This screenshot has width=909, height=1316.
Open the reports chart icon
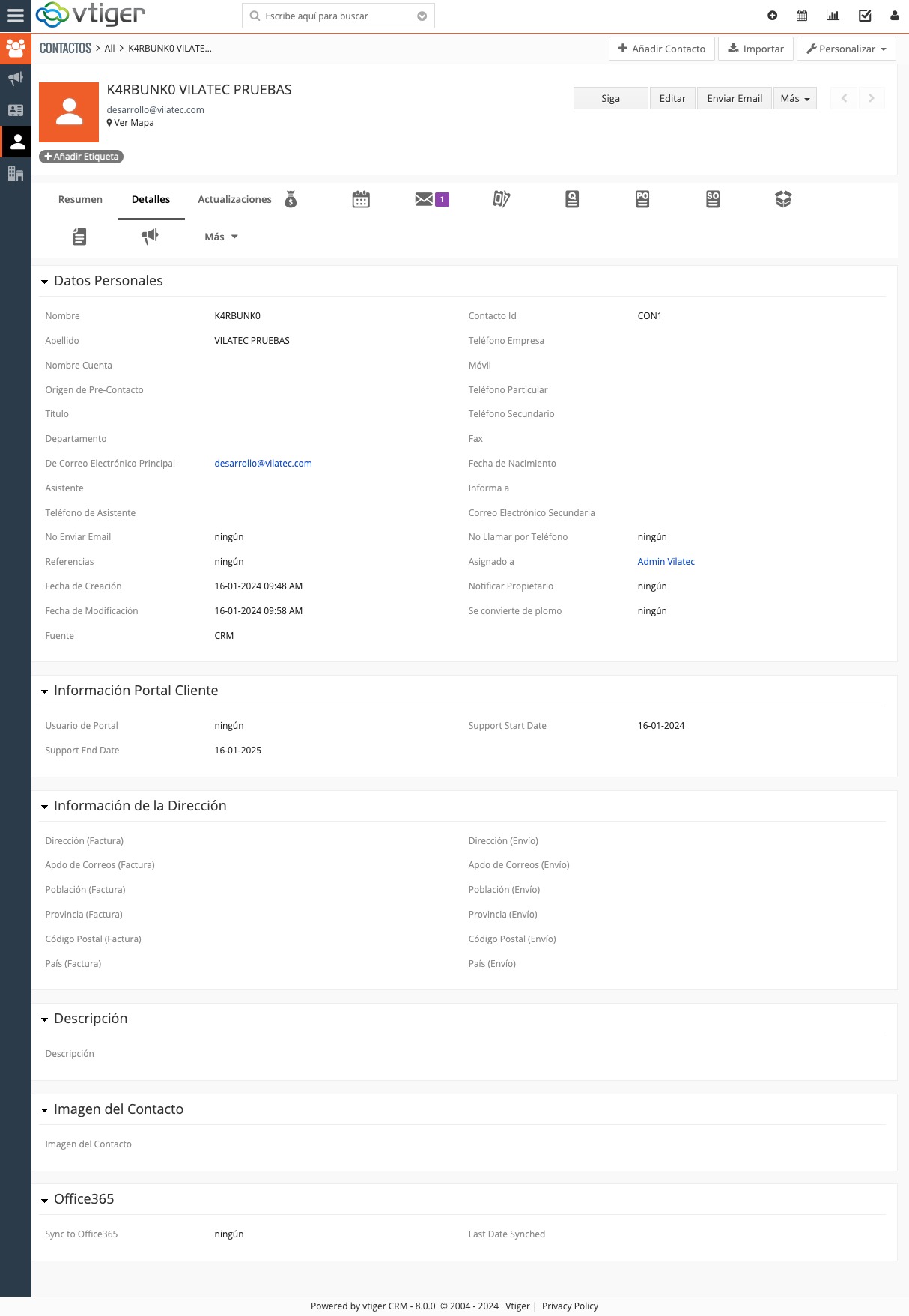[x=833, y=16]
